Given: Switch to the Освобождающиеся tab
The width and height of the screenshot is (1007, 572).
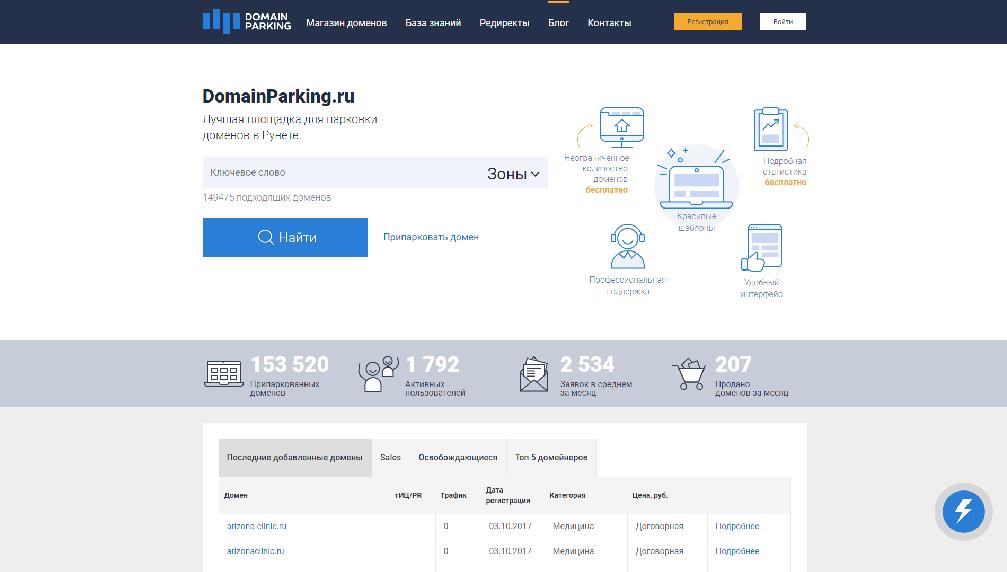Looking at the screenshot, I should tap(457, 458).
